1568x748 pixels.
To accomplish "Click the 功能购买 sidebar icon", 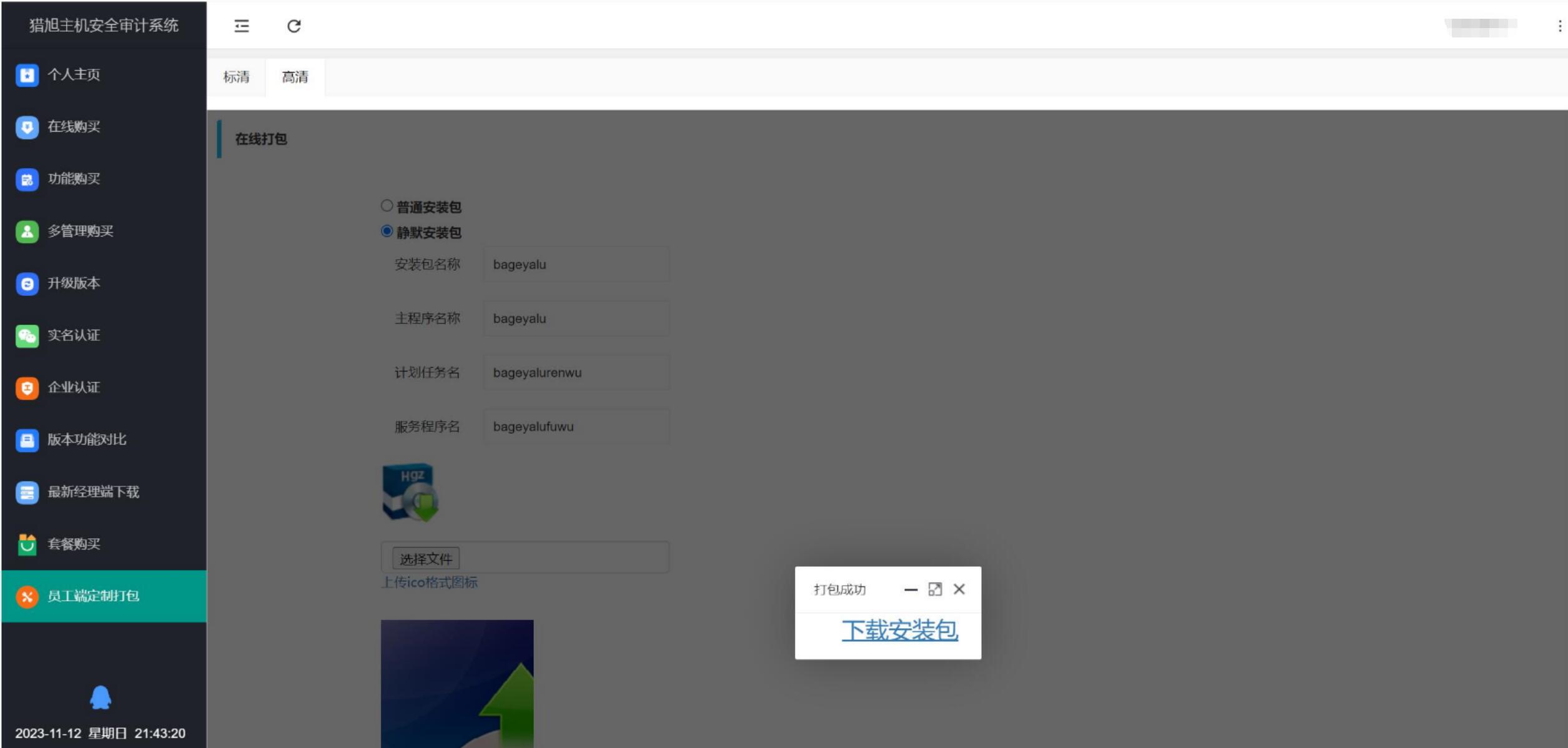I will pyautogui.click(x=27, y=179).
